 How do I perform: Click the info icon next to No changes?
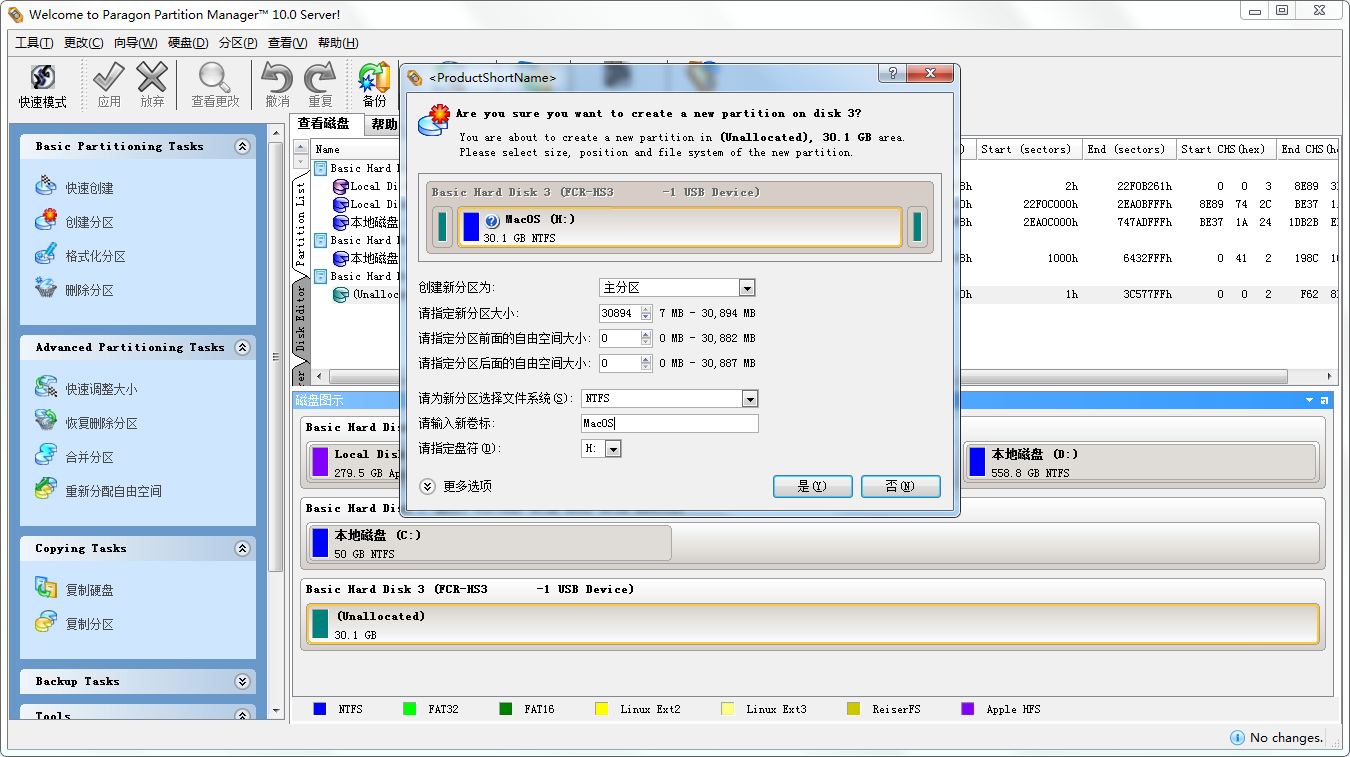[x=1237, y=737]
